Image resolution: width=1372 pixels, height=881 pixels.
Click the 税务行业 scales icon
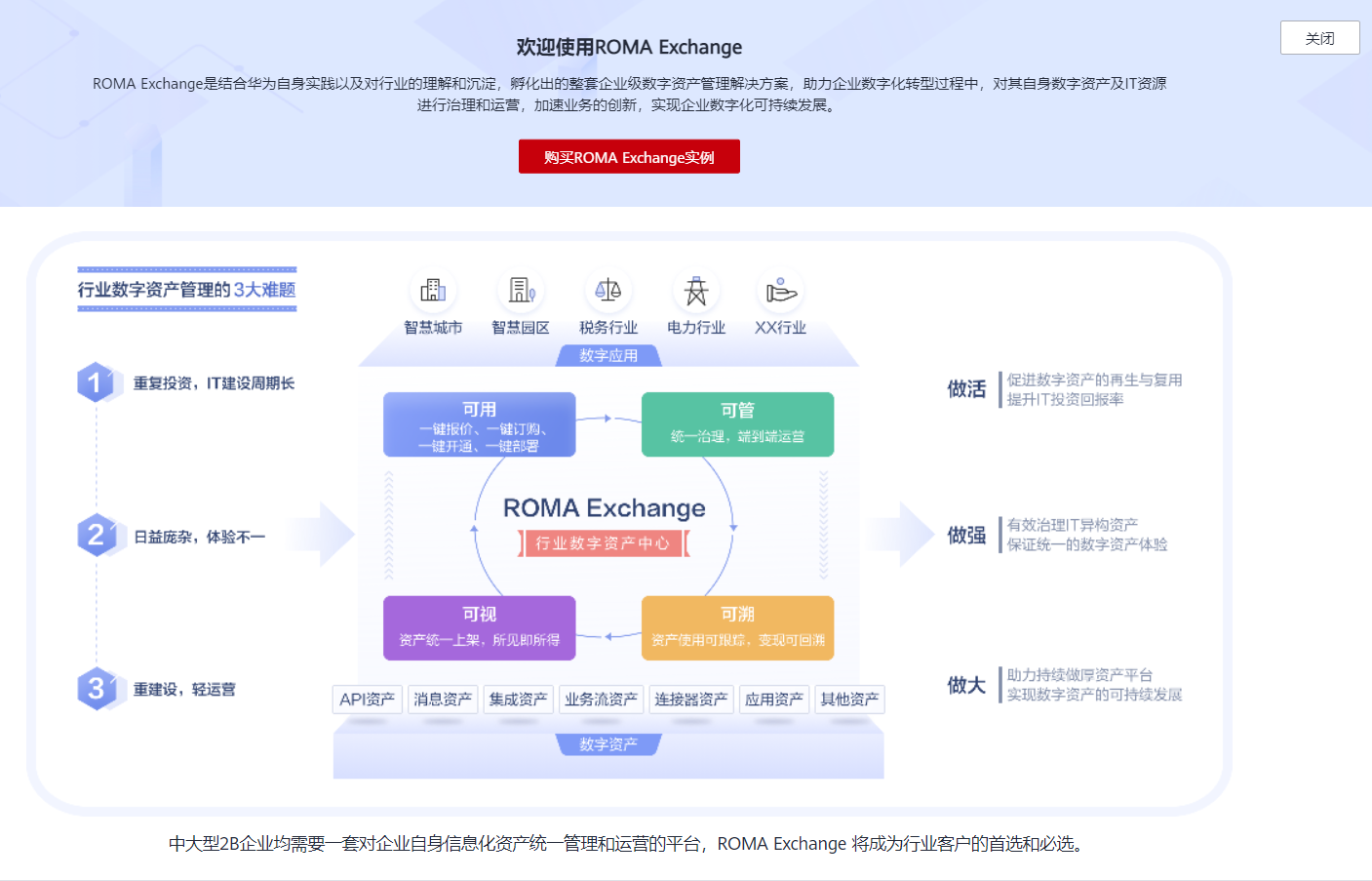coord(608,290)
